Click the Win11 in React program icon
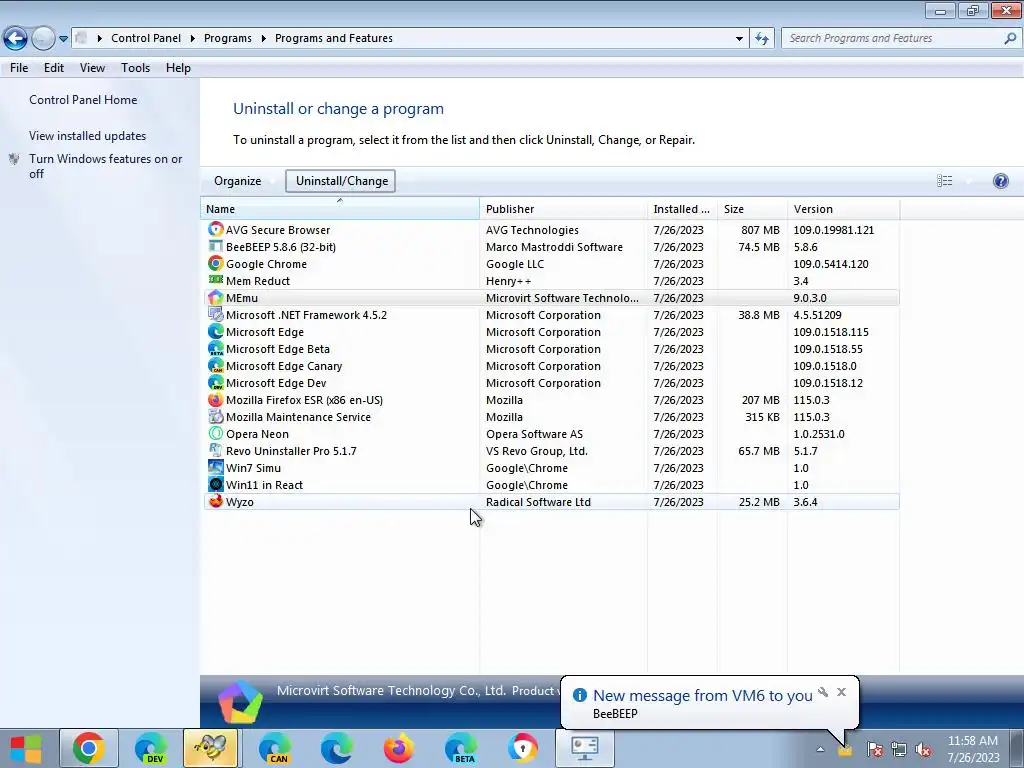 (x=216, y=484)
